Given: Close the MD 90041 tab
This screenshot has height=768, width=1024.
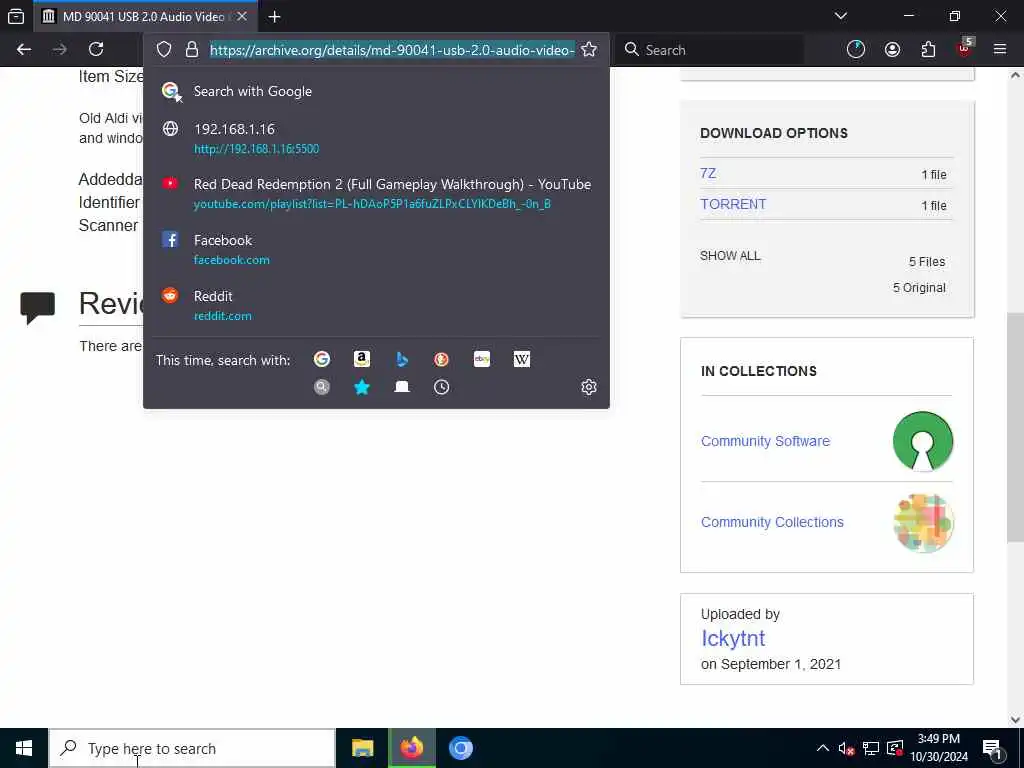Looking at the screenshot, I should [242, 16].
